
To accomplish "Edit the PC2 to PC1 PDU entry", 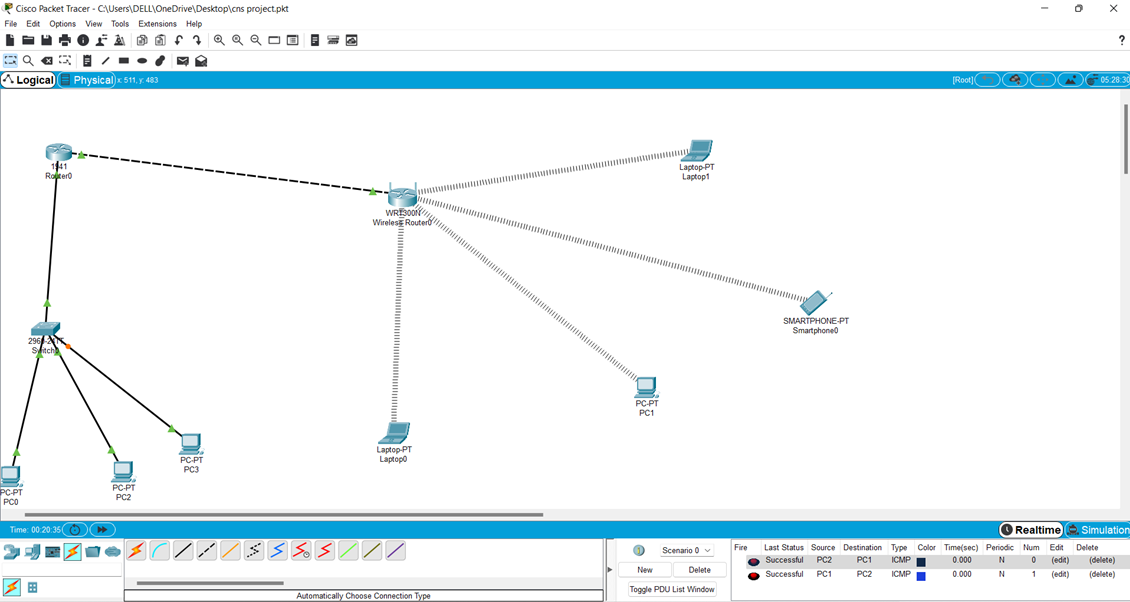I will pos(1058,559).
